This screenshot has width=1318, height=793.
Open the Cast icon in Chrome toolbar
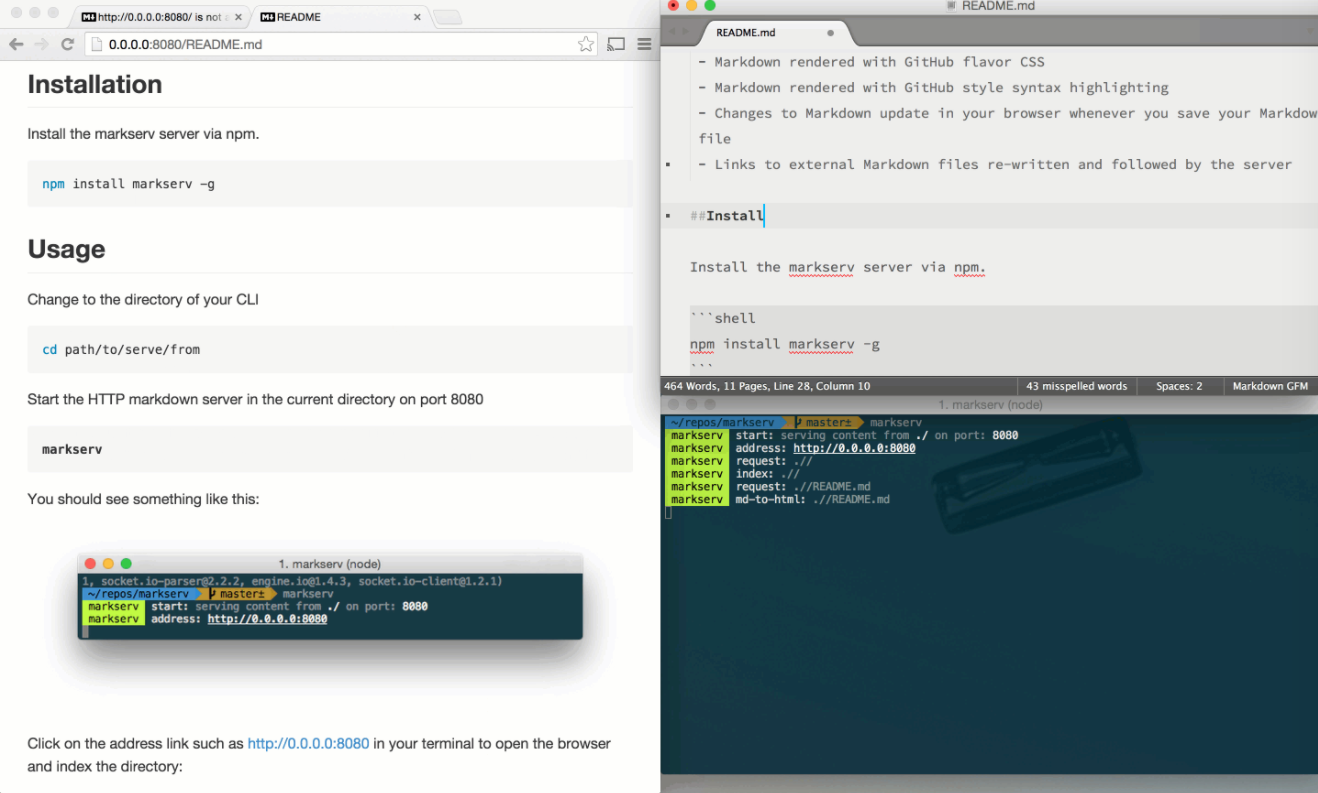pyautogui.click(x=616, y=44)
